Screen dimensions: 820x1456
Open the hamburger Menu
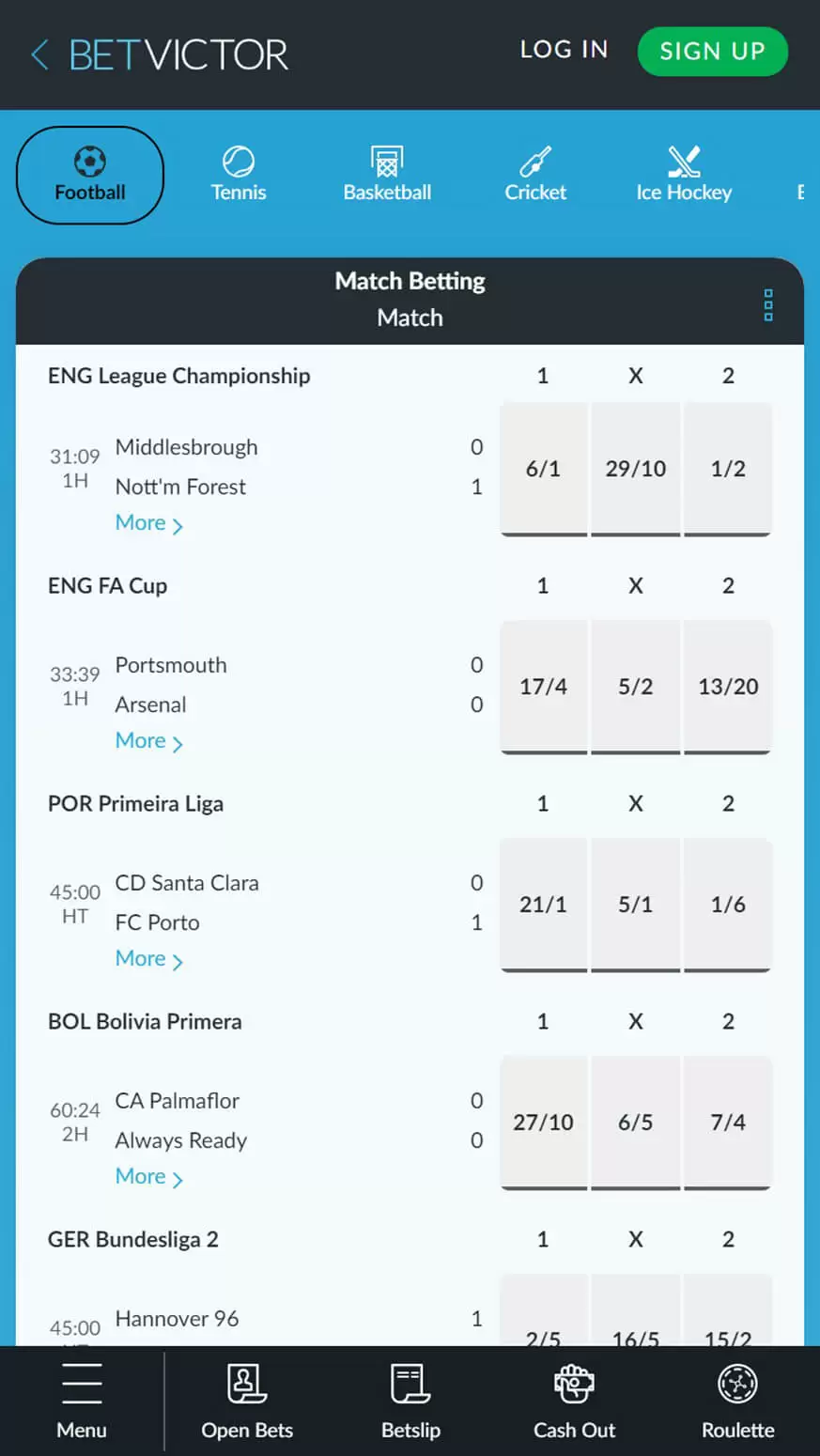coord(82,1401)
